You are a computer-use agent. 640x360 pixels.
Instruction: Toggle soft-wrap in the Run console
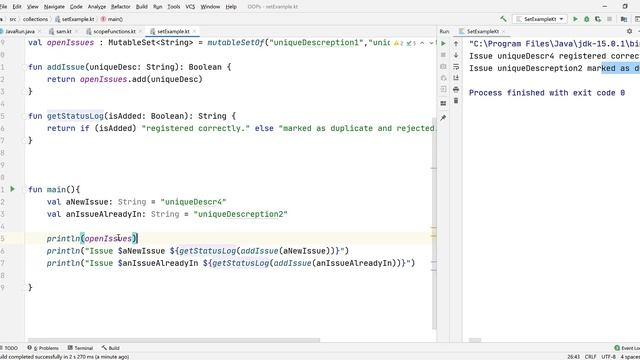tap(456, 67)
